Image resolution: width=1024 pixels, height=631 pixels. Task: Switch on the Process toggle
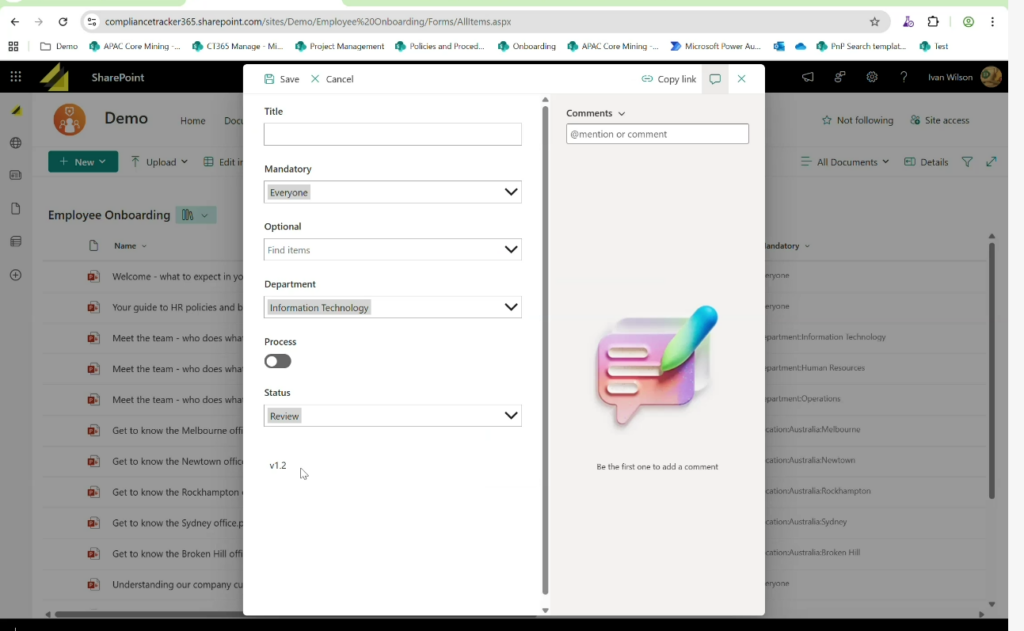pyautogui.click(x=278, y=361)
